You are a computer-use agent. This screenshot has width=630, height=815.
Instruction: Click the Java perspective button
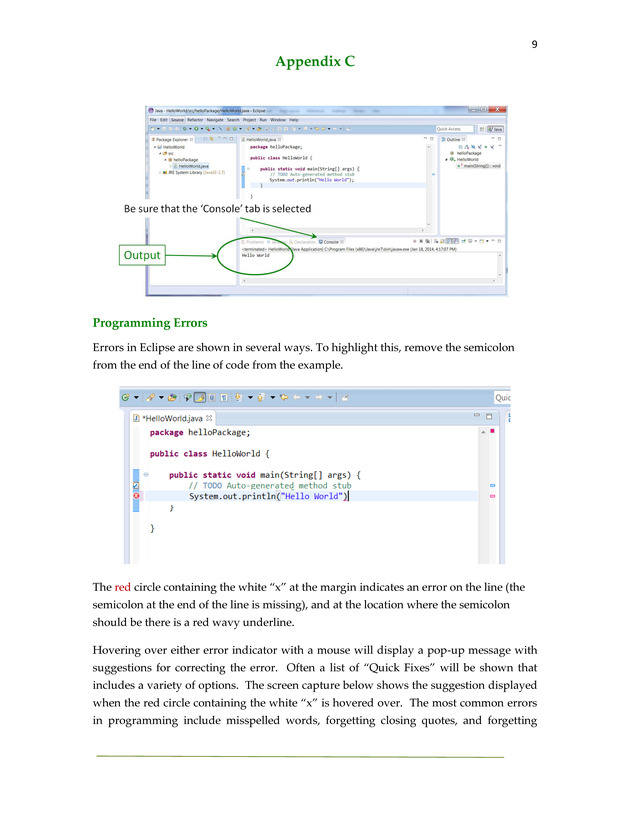(x=496, y=129)
